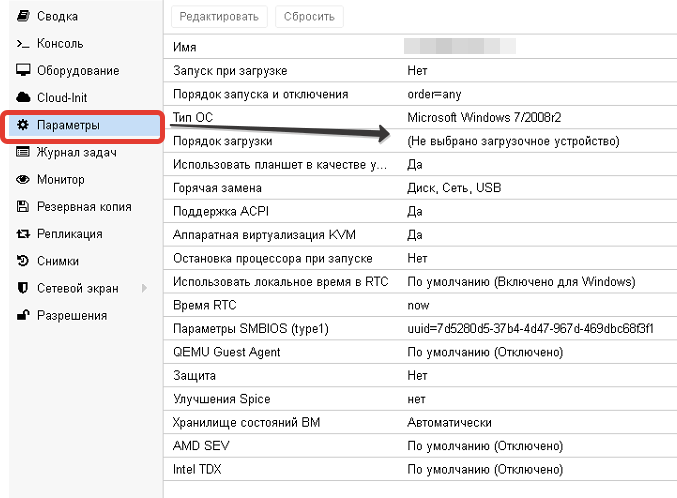Select the Параметры SMBIOS (type1) row

coord(418,328)
